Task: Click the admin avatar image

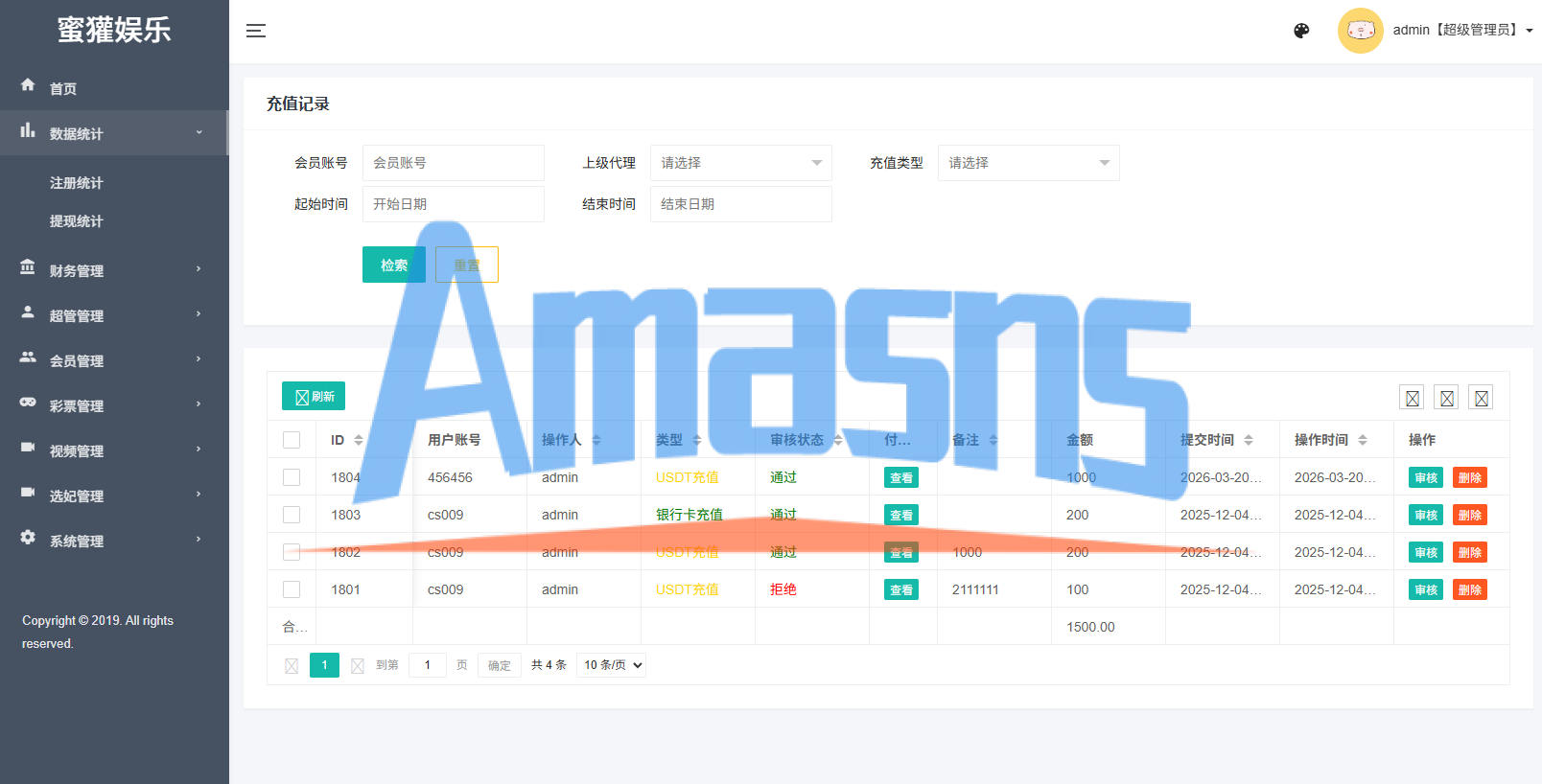Action: [x=1360, y=31]
